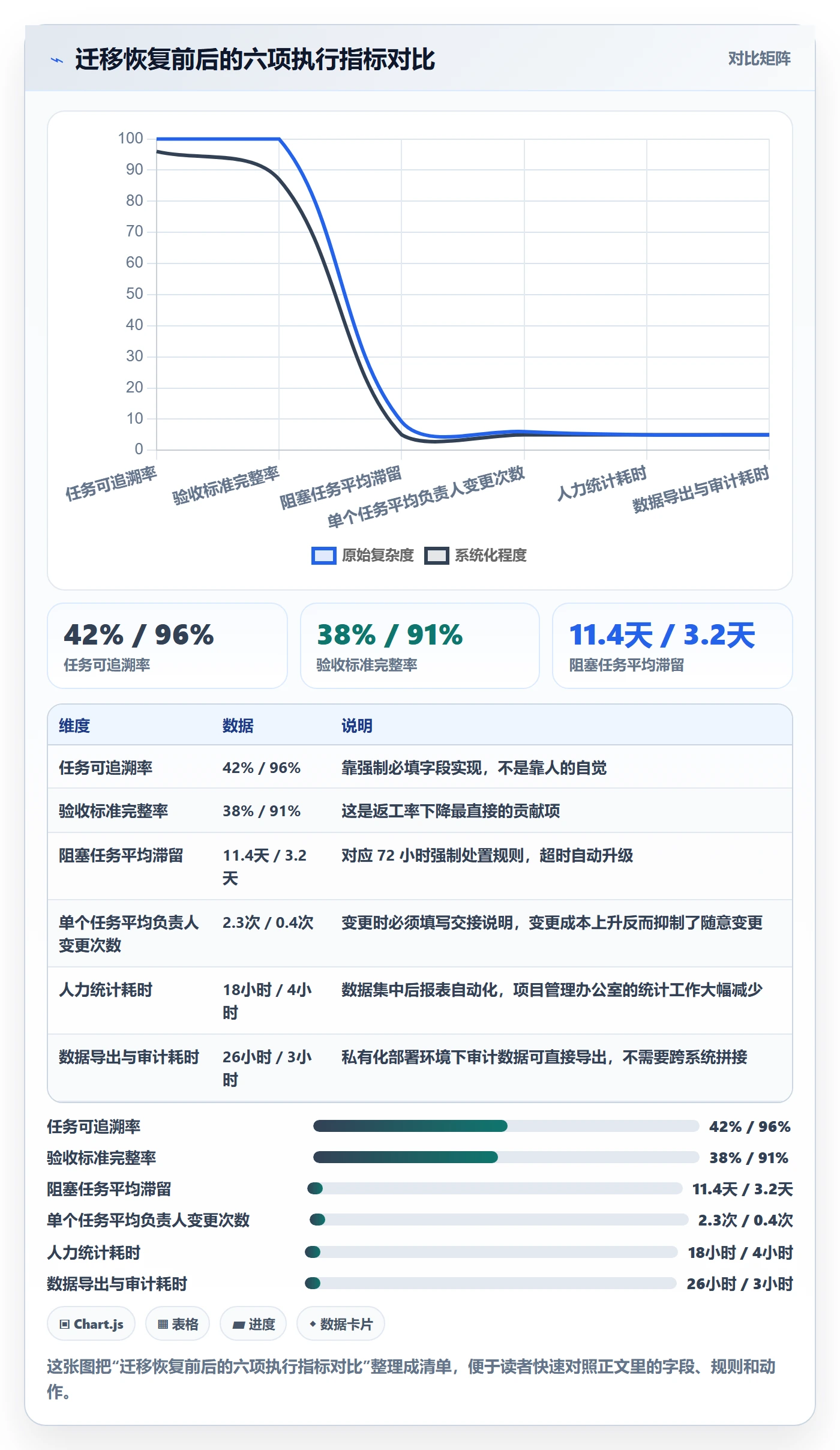This screenshot has height=1450, width=840.
Task: Click the blue lightning icon beside the title
Action: (57, 60)
